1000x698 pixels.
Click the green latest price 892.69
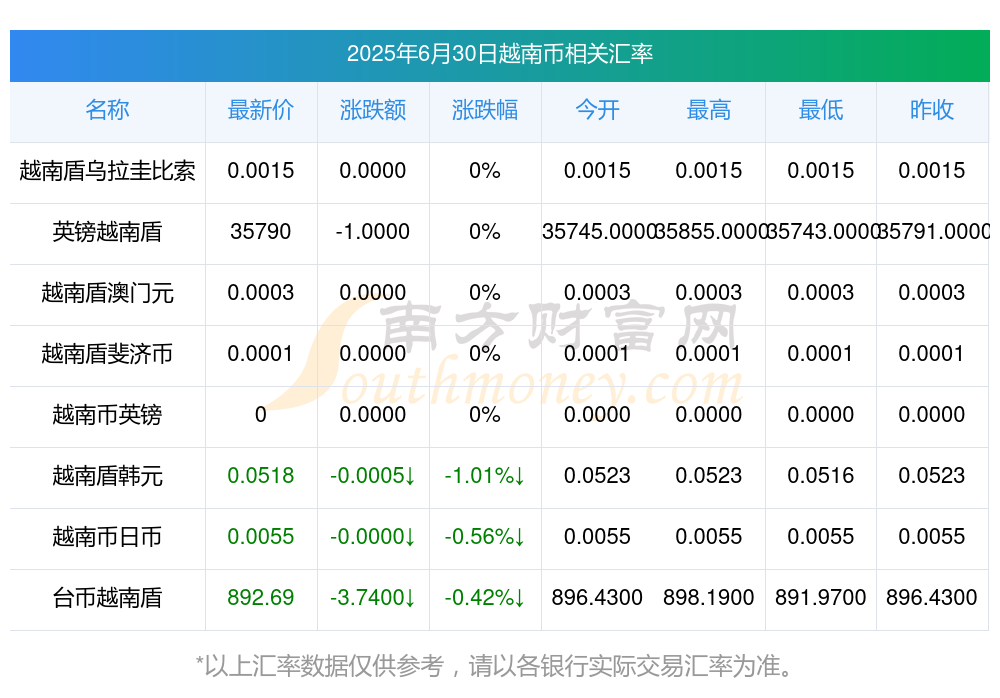click(x=260, y=598)
